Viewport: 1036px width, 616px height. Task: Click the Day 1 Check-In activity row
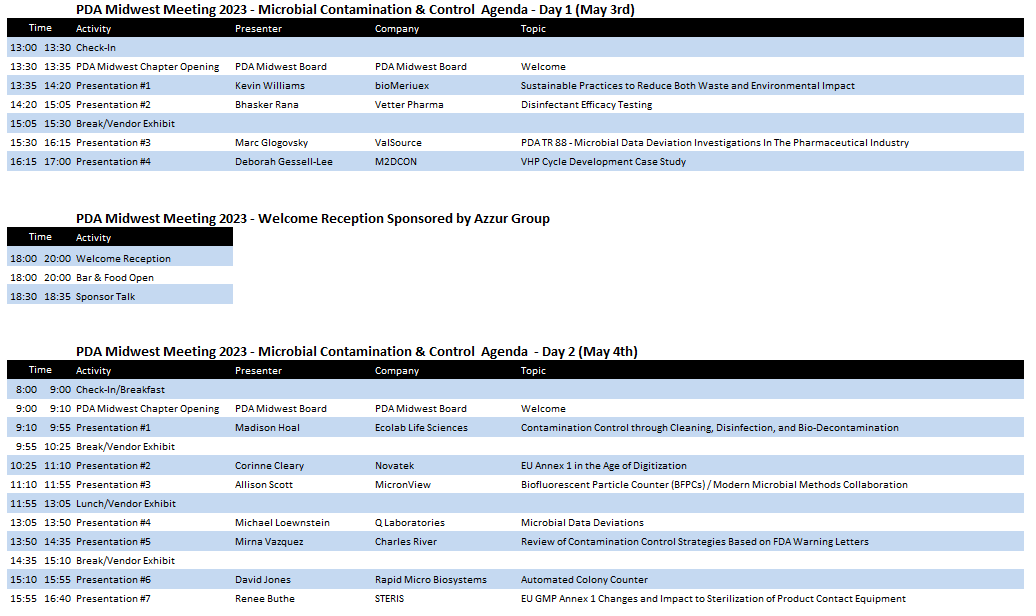[x=515, y=48]
